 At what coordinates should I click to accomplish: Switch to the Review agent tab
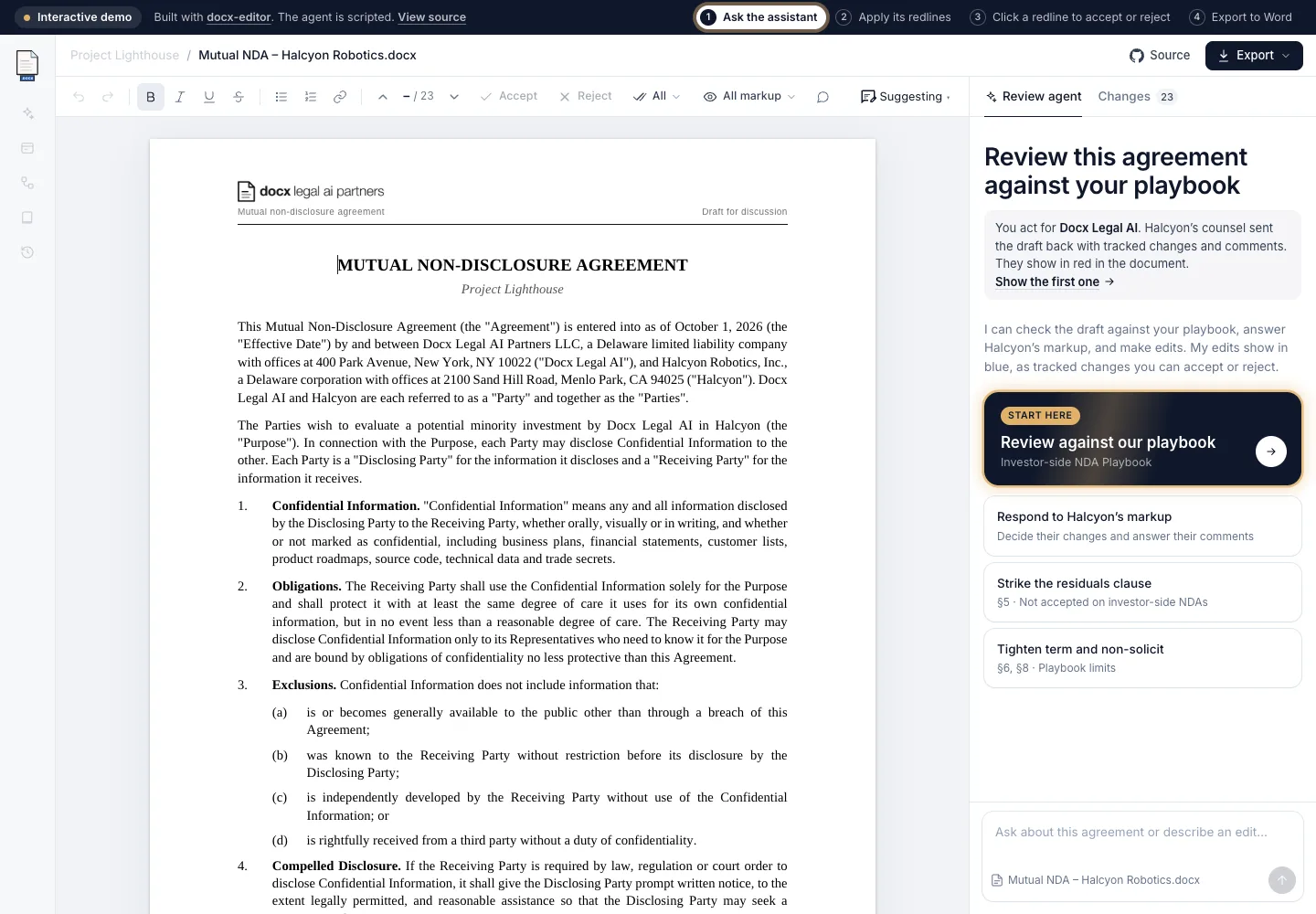coord(1033,97)
